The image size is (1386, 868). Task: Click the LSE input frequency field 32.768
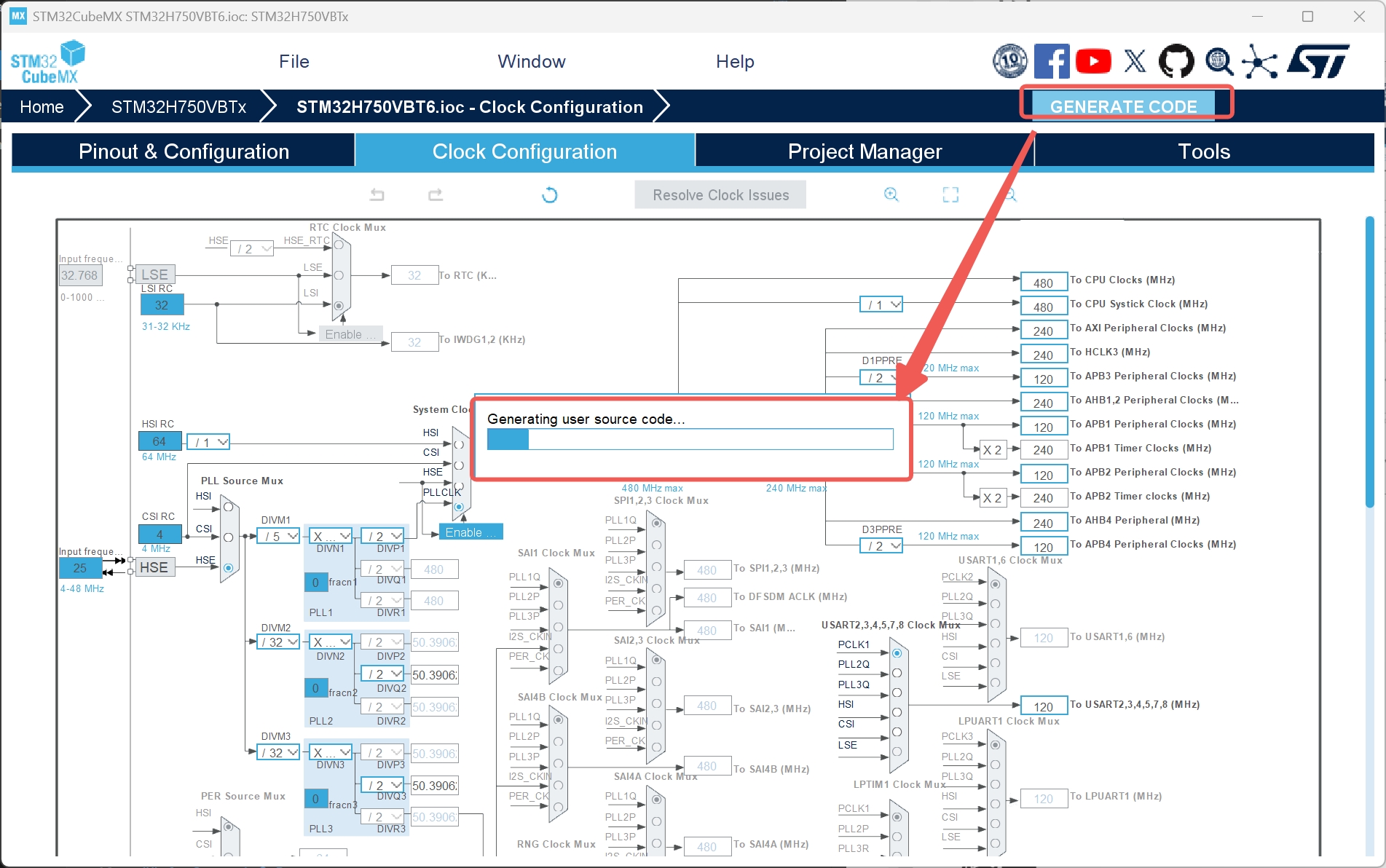[80, 275]
